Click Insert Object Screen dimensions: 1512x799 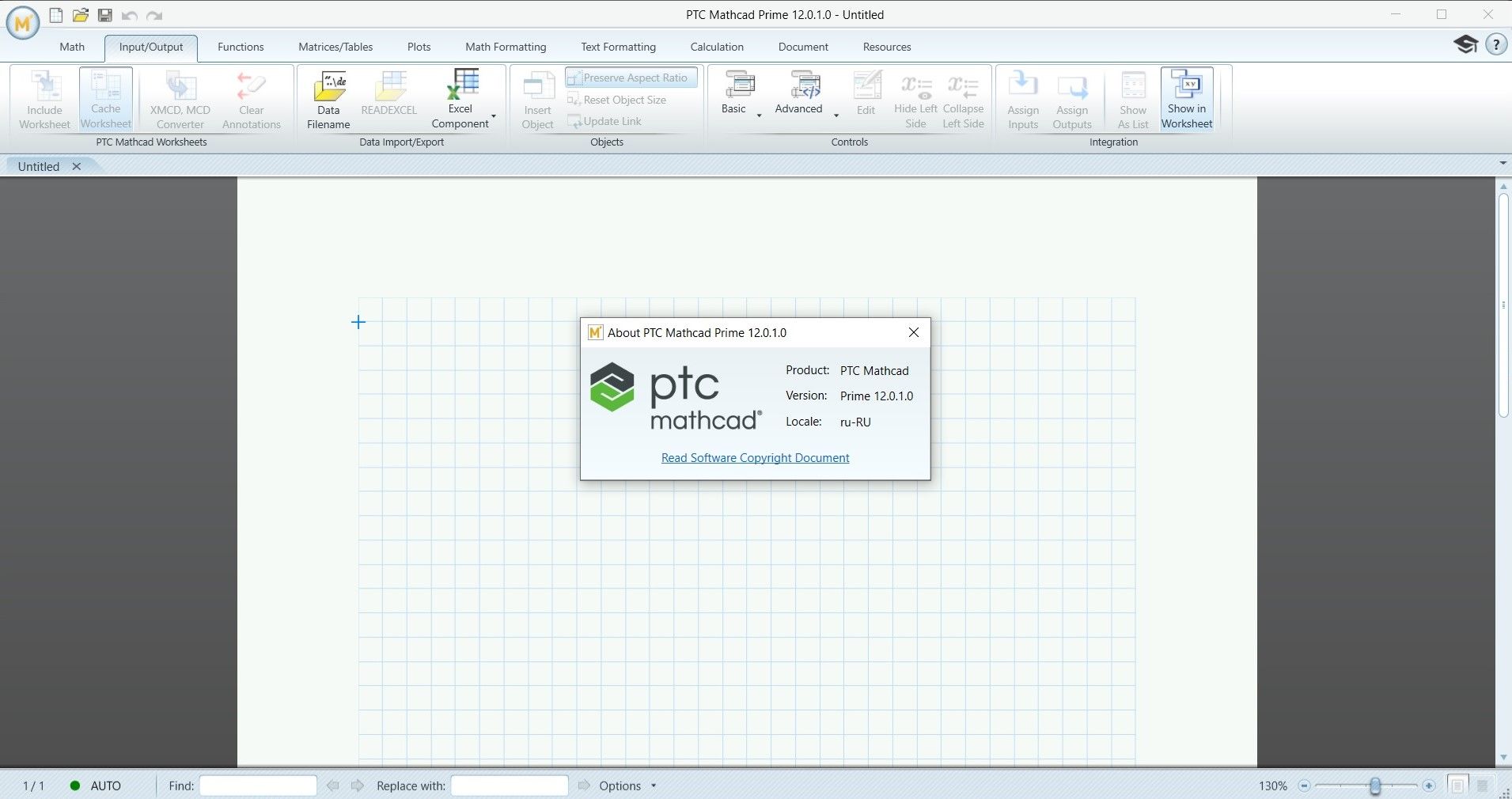pyautogui.click(x=537, y=100)
